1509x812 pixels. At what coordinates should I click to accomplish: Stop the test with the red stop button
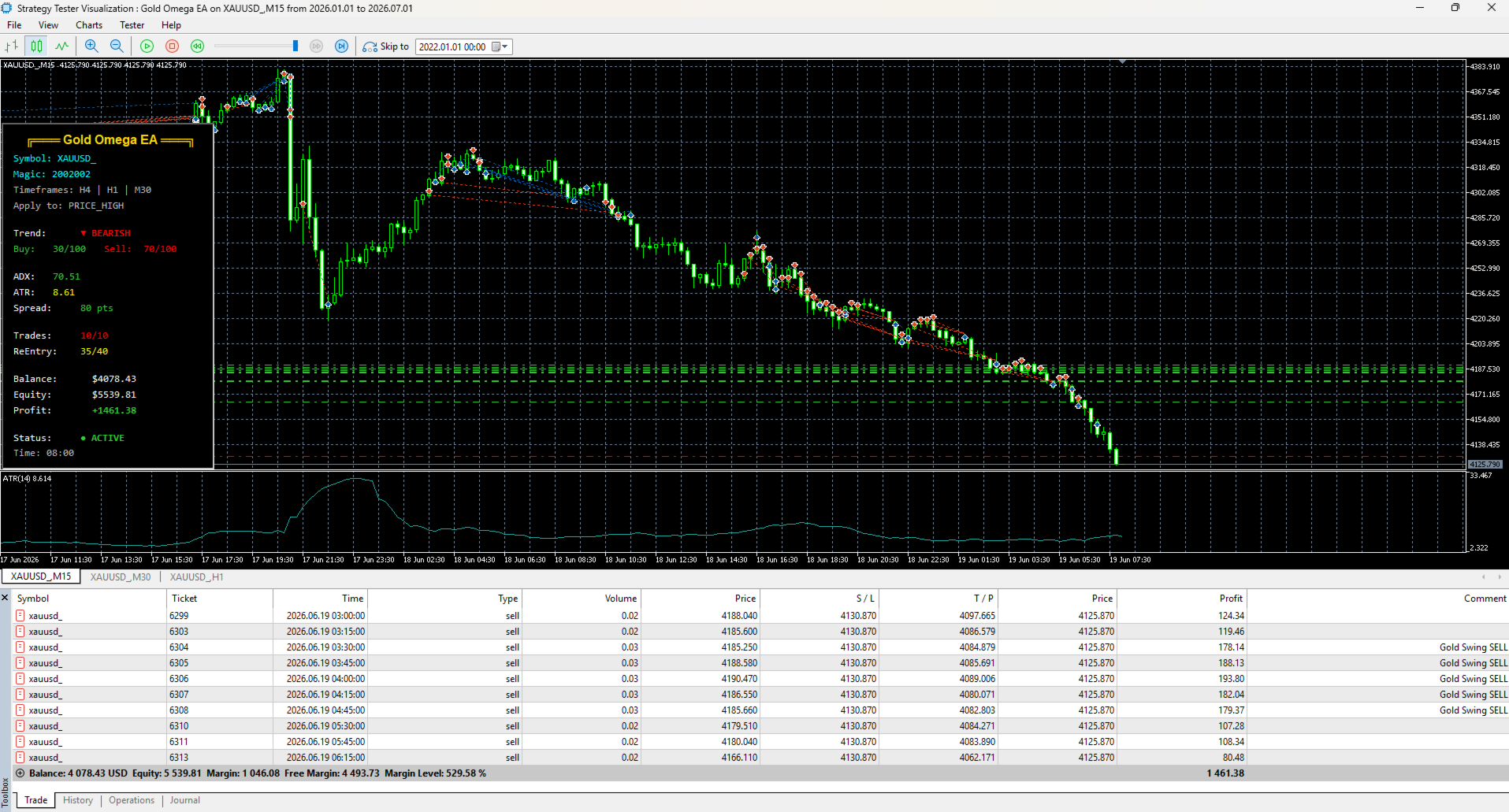click(172, 46)
